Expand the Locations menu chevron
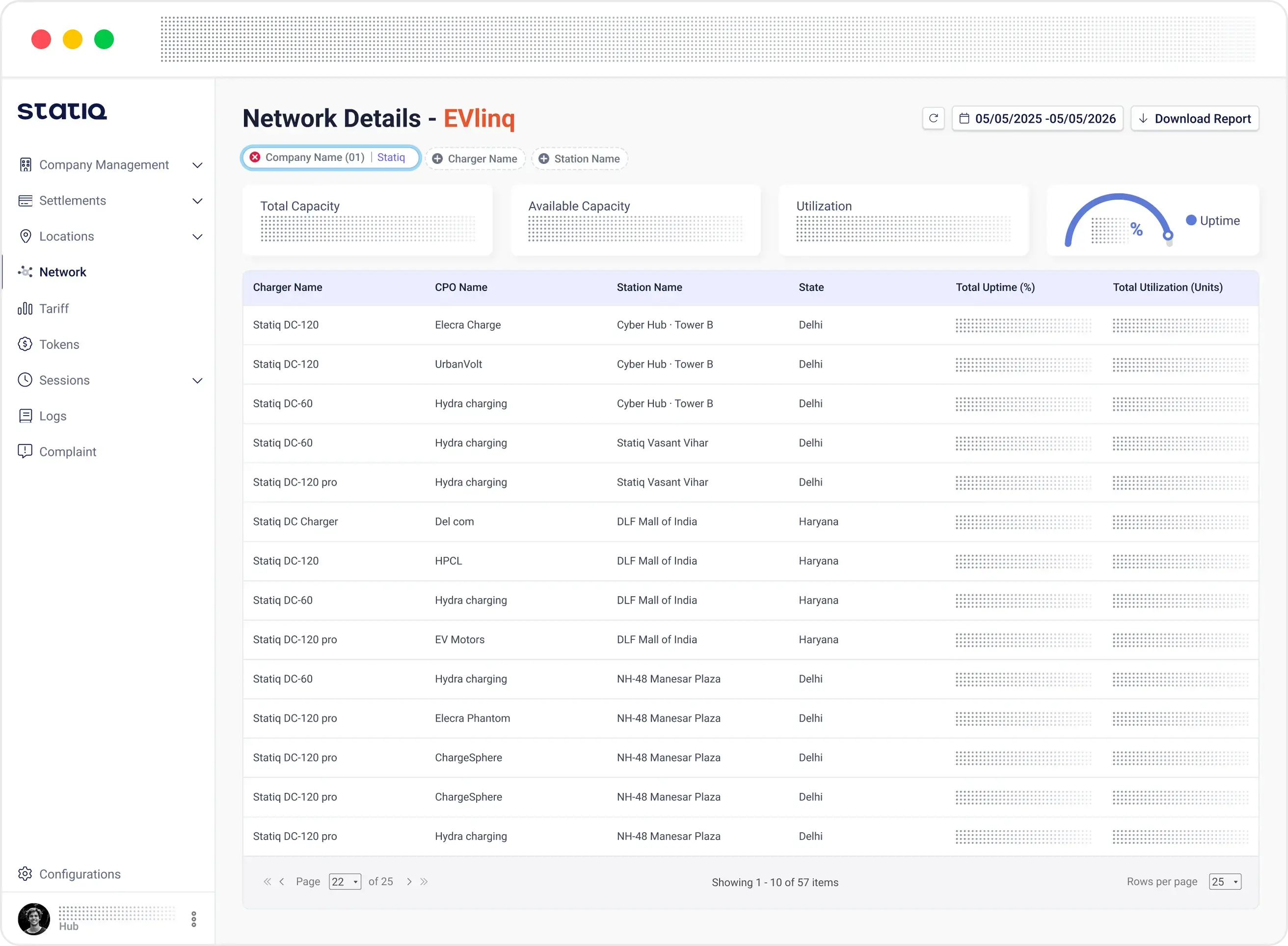The height and width of the screenshot is (946, 1288). pyautogui.click(x=198, y=237)
